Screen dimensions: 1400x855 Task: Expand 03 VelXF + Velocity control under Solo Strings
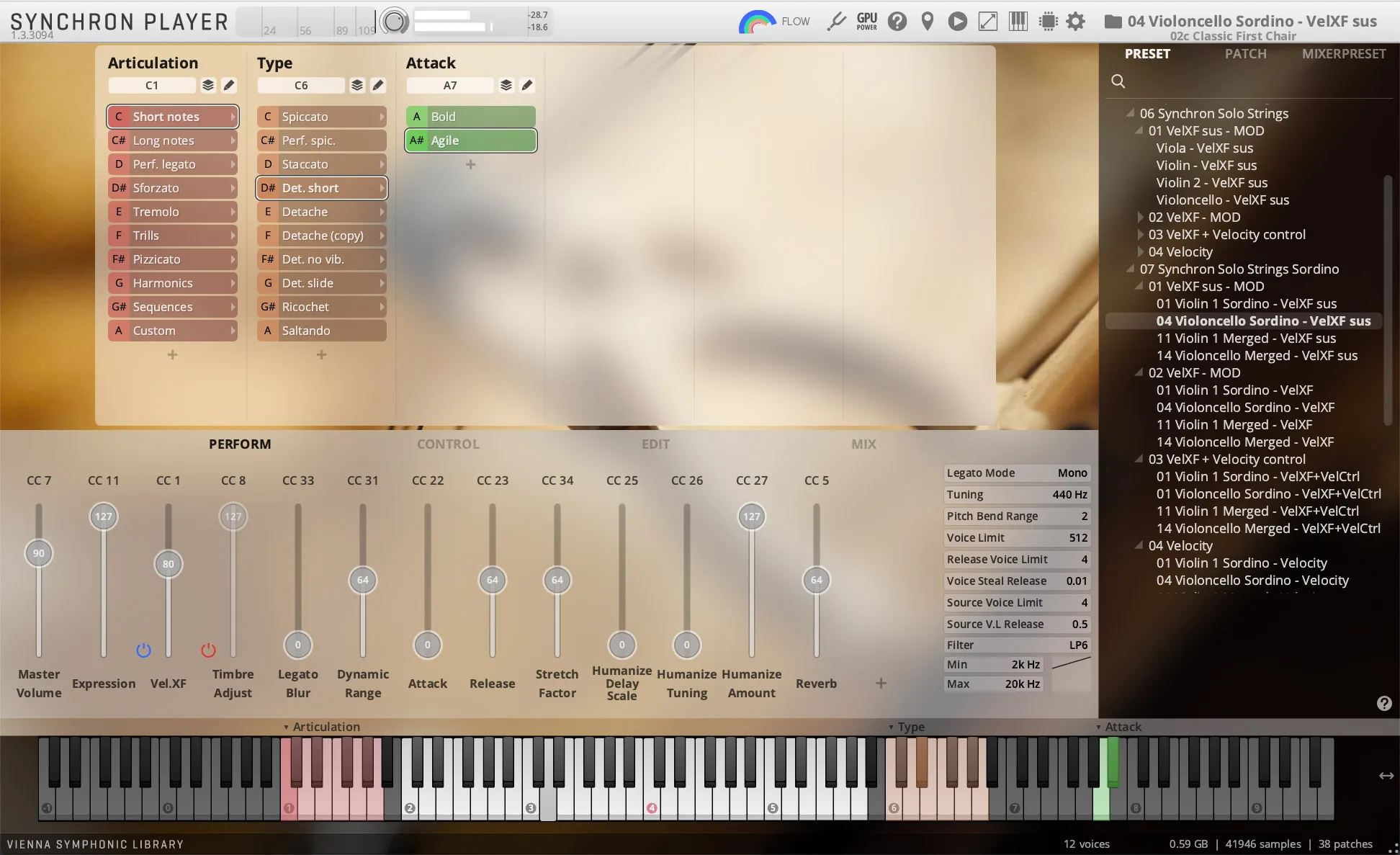pyautogui.click(x=1140, y=234)
